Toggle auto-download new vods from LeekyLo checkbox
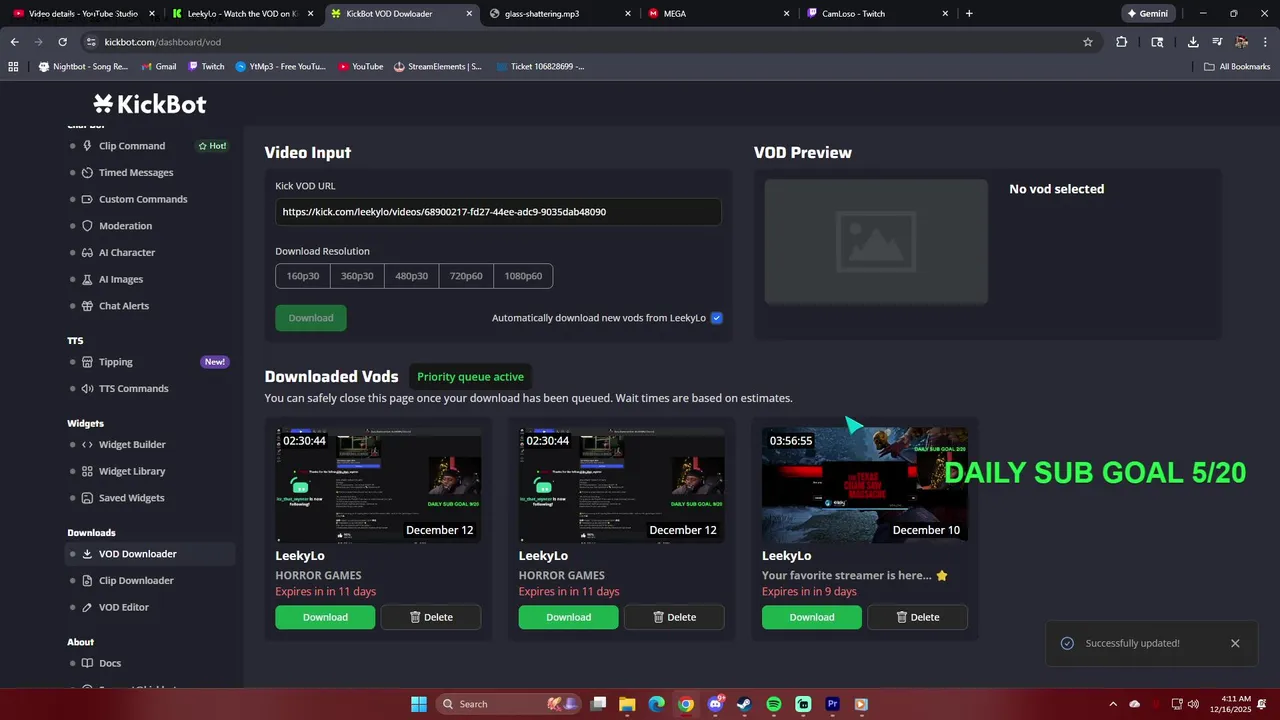Screen dimensions: 1280x720 coord(716,318)
